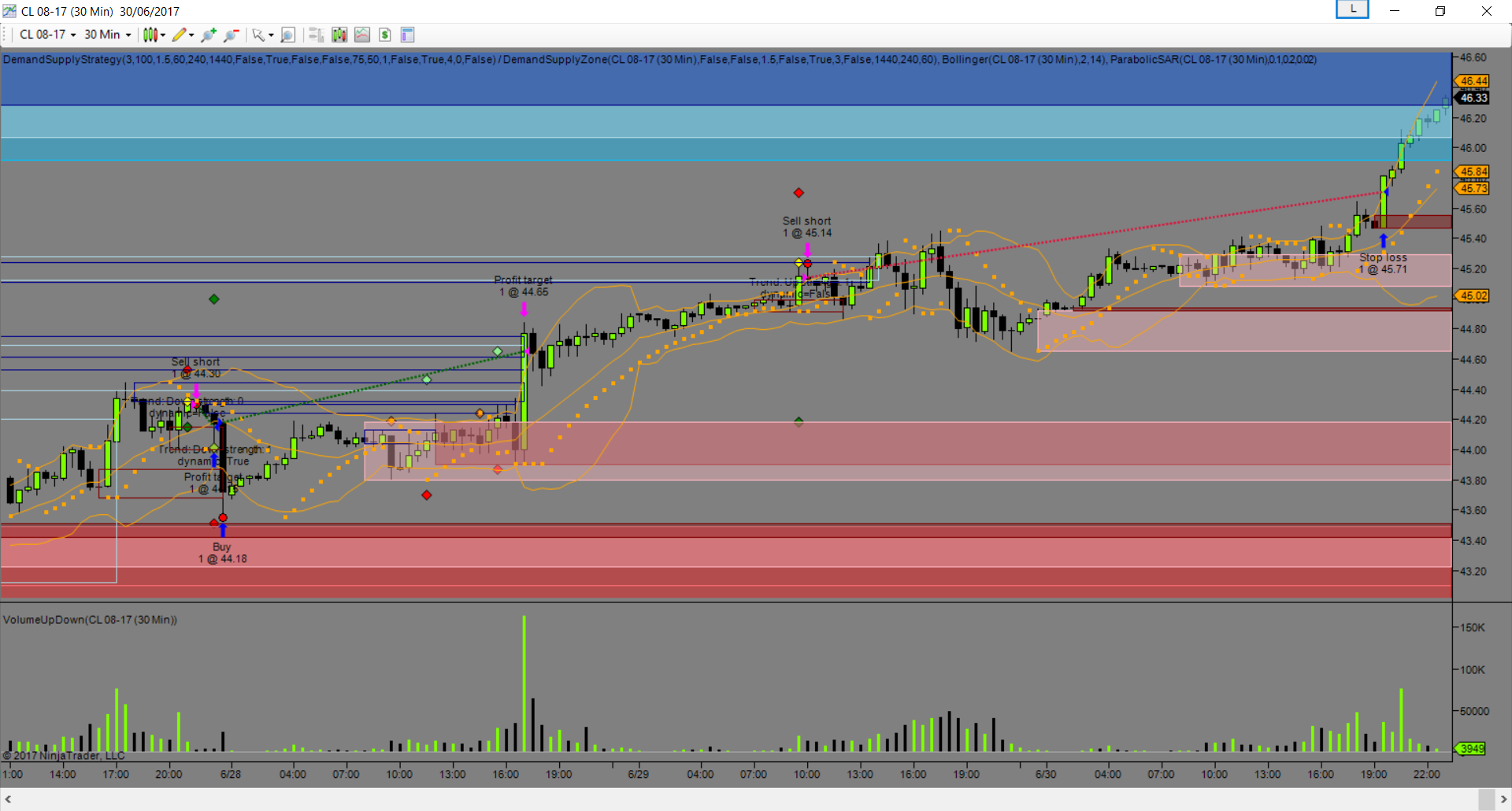The image size is (1512, 811).
Task: Expand the cursor type dropdown arrow
Action: [x=271, y=35]
